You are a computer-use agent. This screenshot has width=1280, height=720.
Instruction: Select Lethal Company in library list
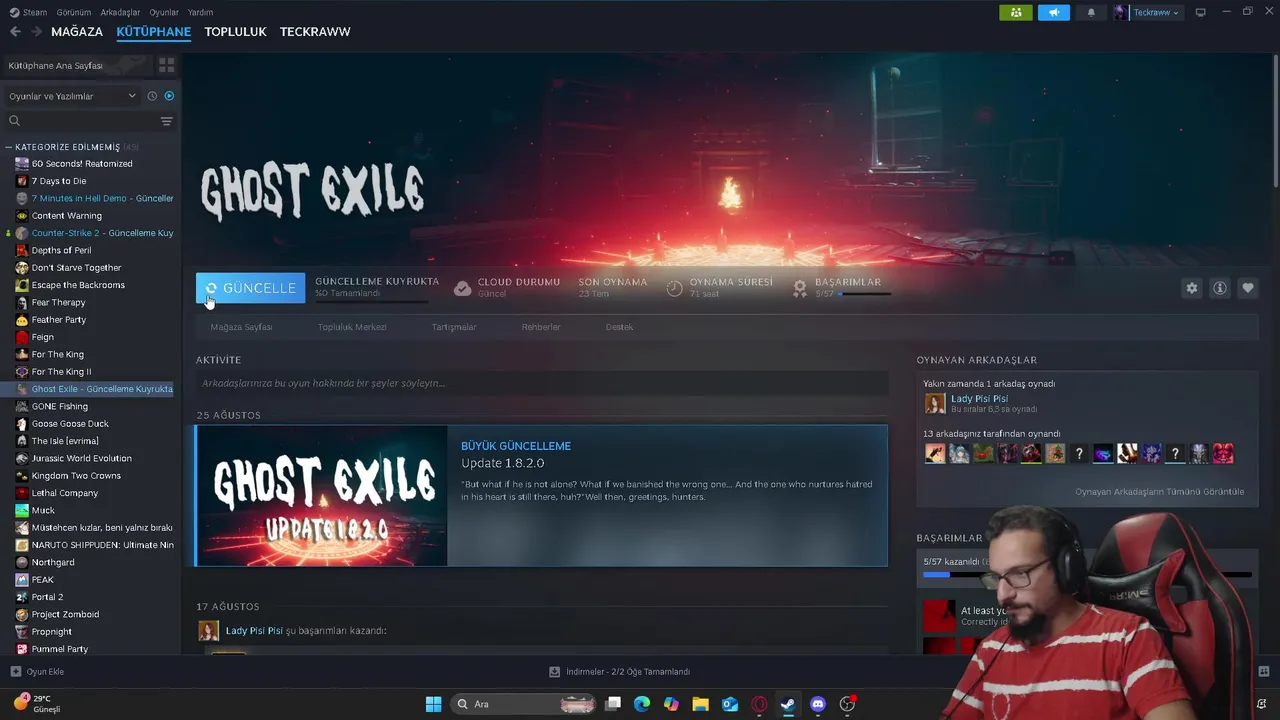[65, 493]
